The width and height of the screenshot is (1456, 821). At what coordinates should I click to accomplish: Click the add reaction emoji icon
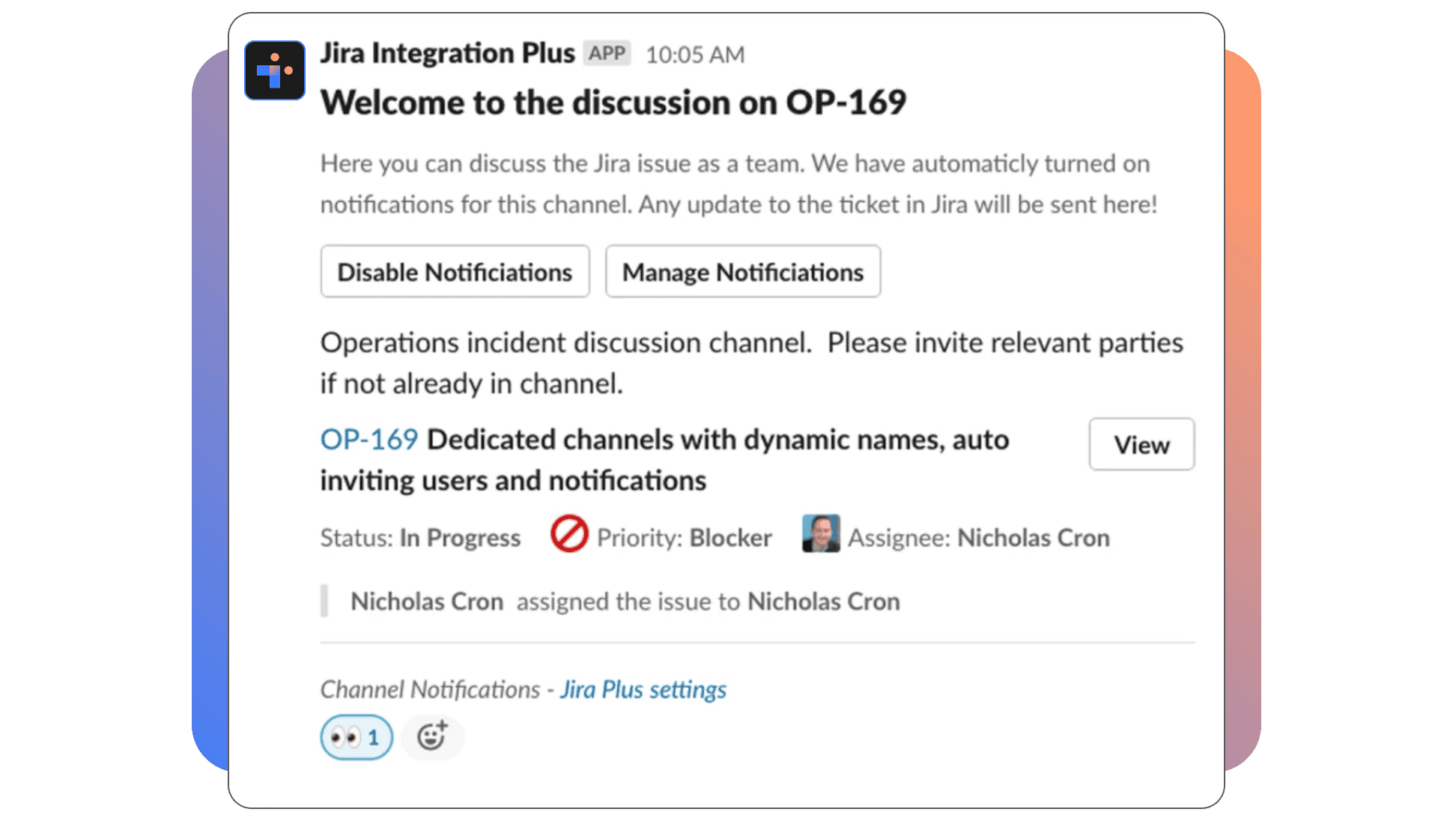point(432,737)
